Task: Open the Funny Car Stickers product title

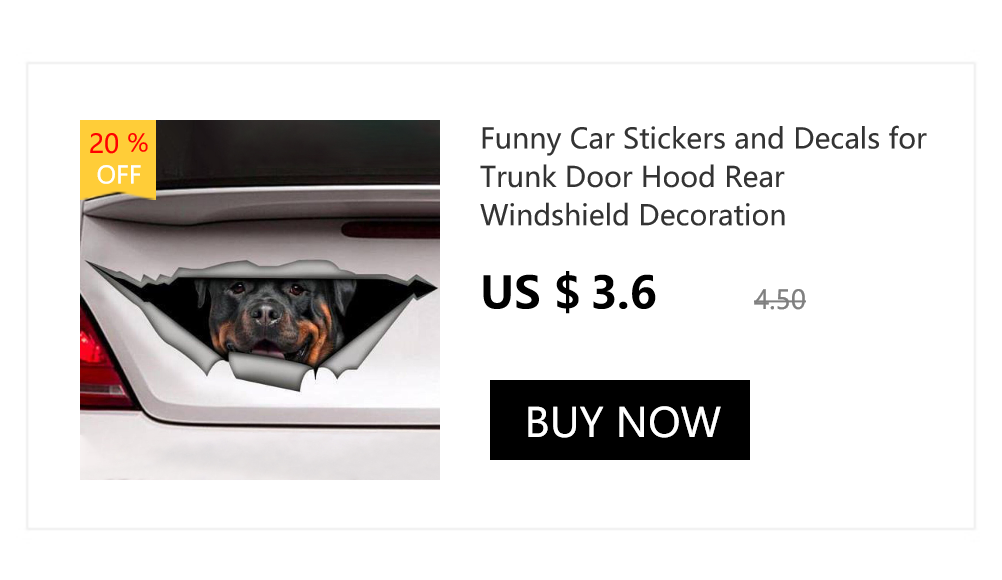Action: (703, 177)
